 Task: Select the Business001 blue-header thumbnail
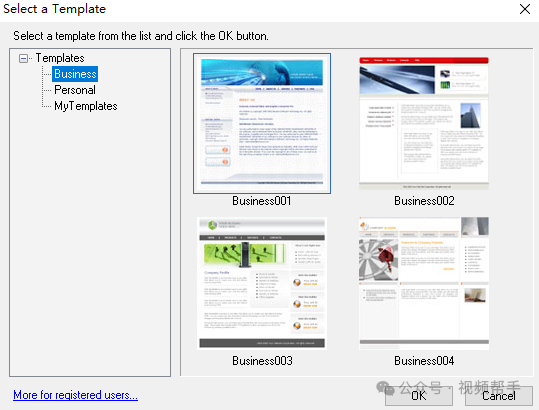262,123
